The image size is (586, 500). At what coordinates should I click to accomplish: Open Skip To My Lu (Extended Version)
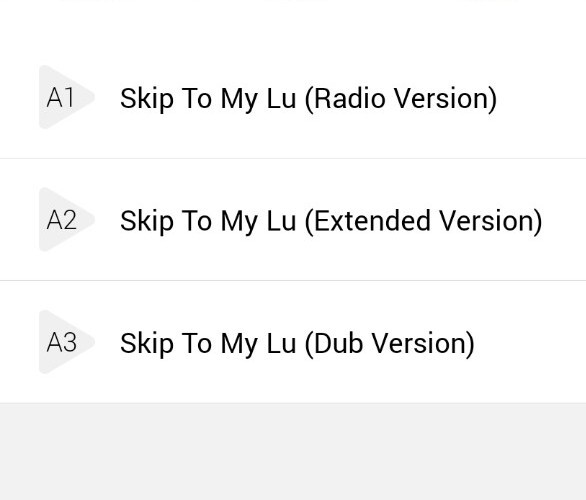[x=331, y=221]
